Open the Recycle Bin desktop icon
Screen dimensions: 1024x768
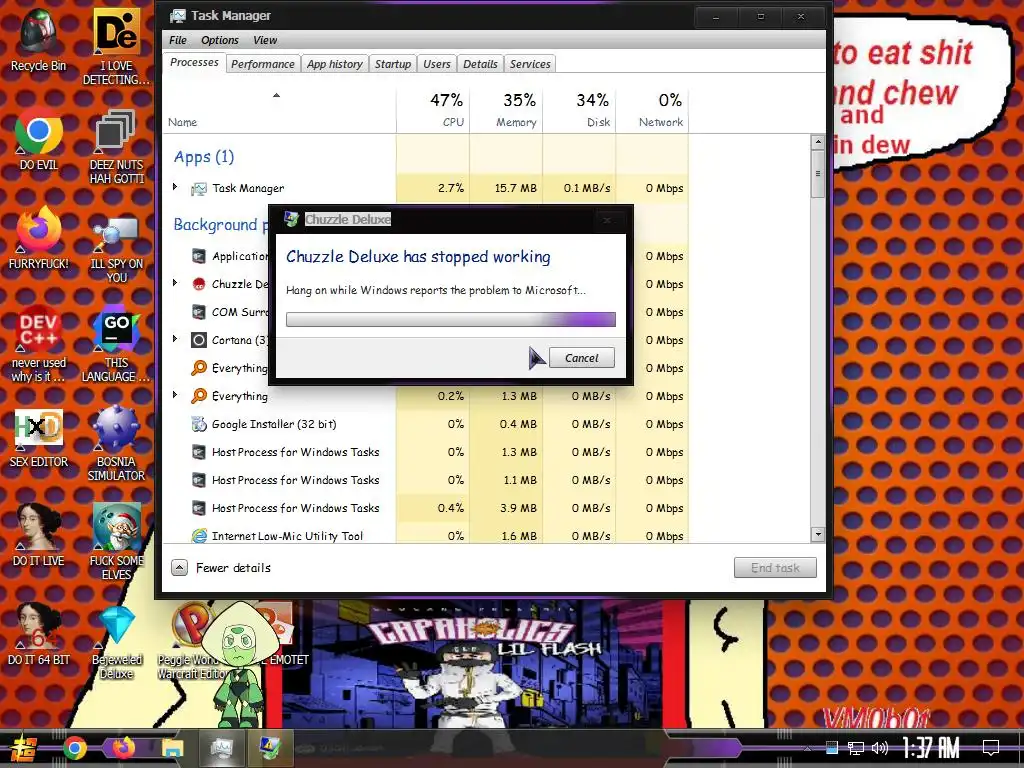pos(39,39)
